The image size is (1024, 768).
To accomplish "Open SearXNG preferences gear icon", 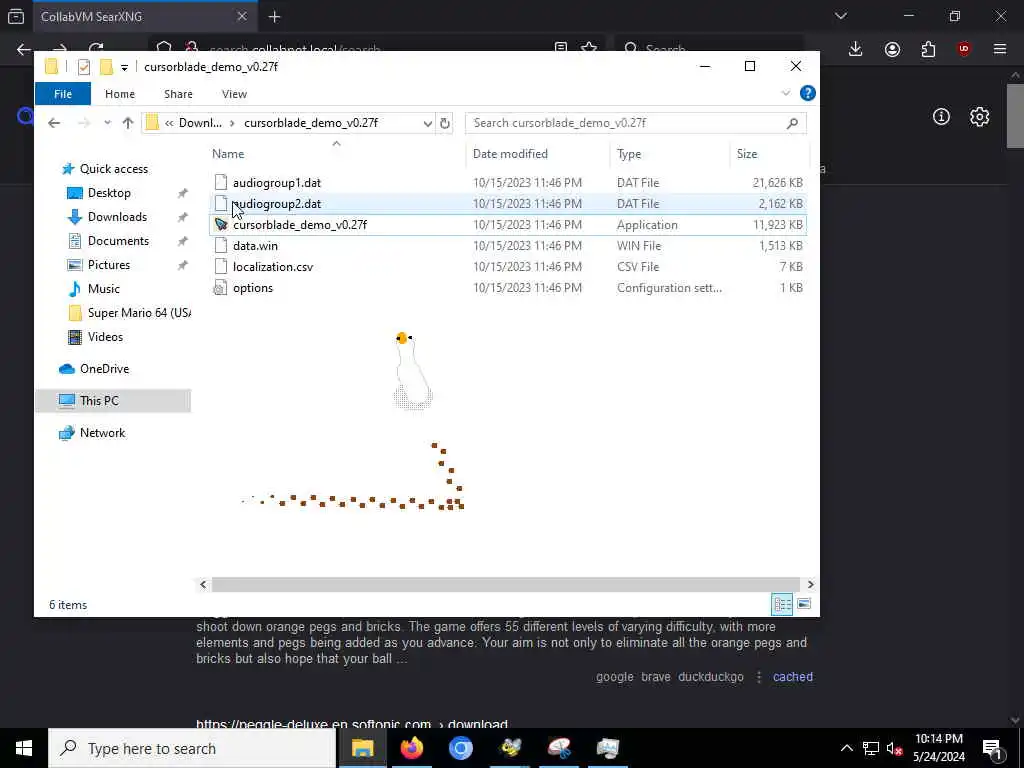I will [979, 117].
